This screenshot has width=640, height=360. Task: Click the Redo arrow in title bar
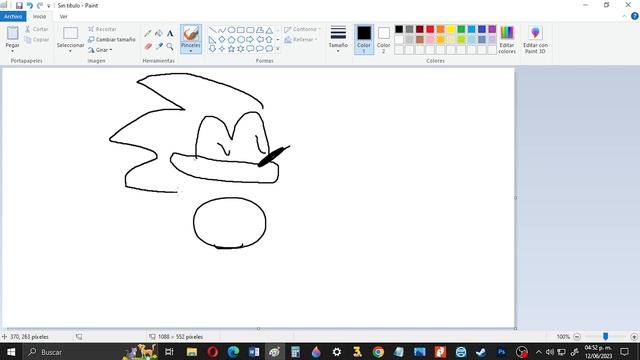[40, 5]
